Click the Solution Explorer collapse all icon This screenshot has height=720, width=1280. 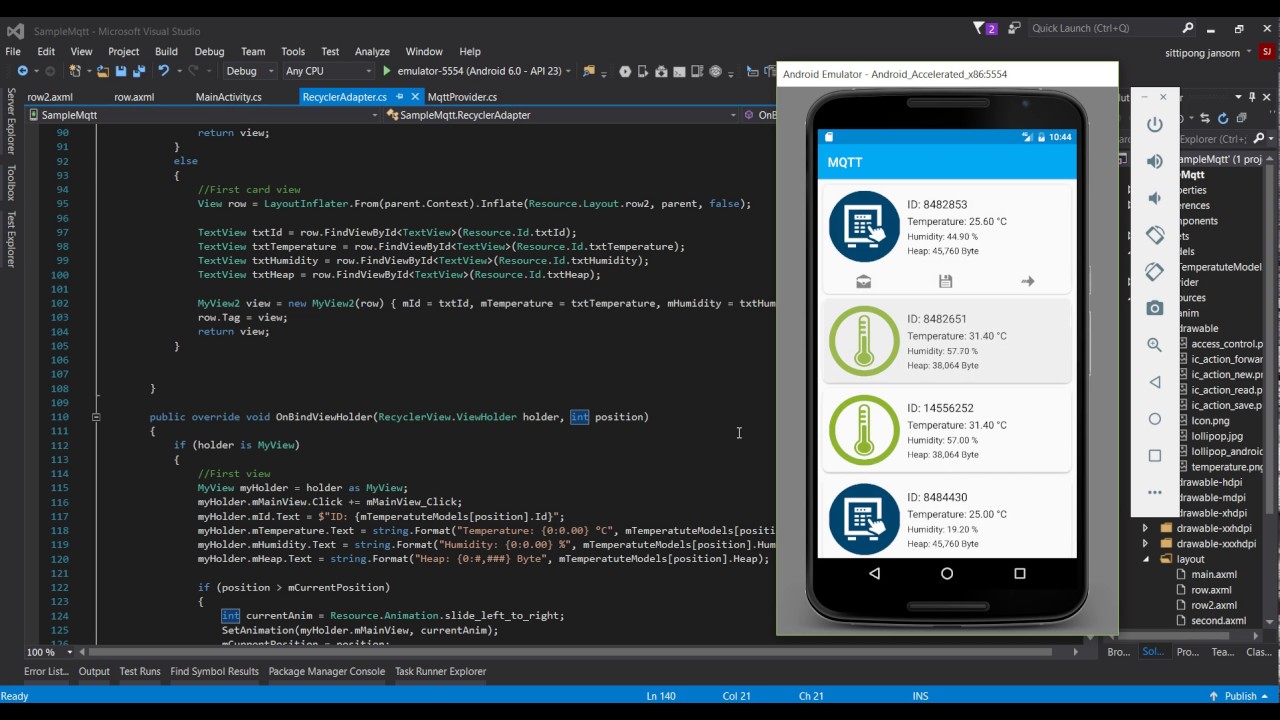tap(1241, 118)
